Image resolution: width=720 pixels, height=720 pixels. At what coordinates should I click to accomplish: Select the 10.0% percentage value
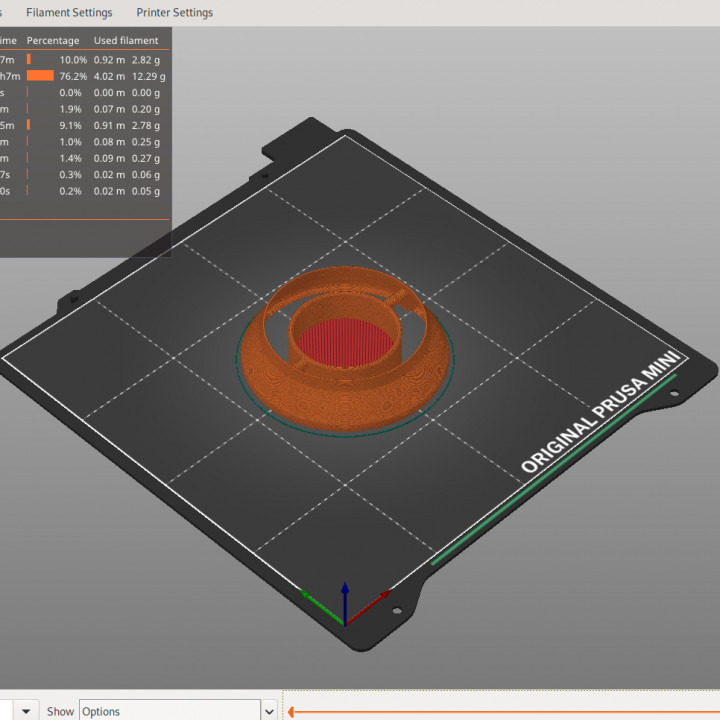click(x=73, y=60)
